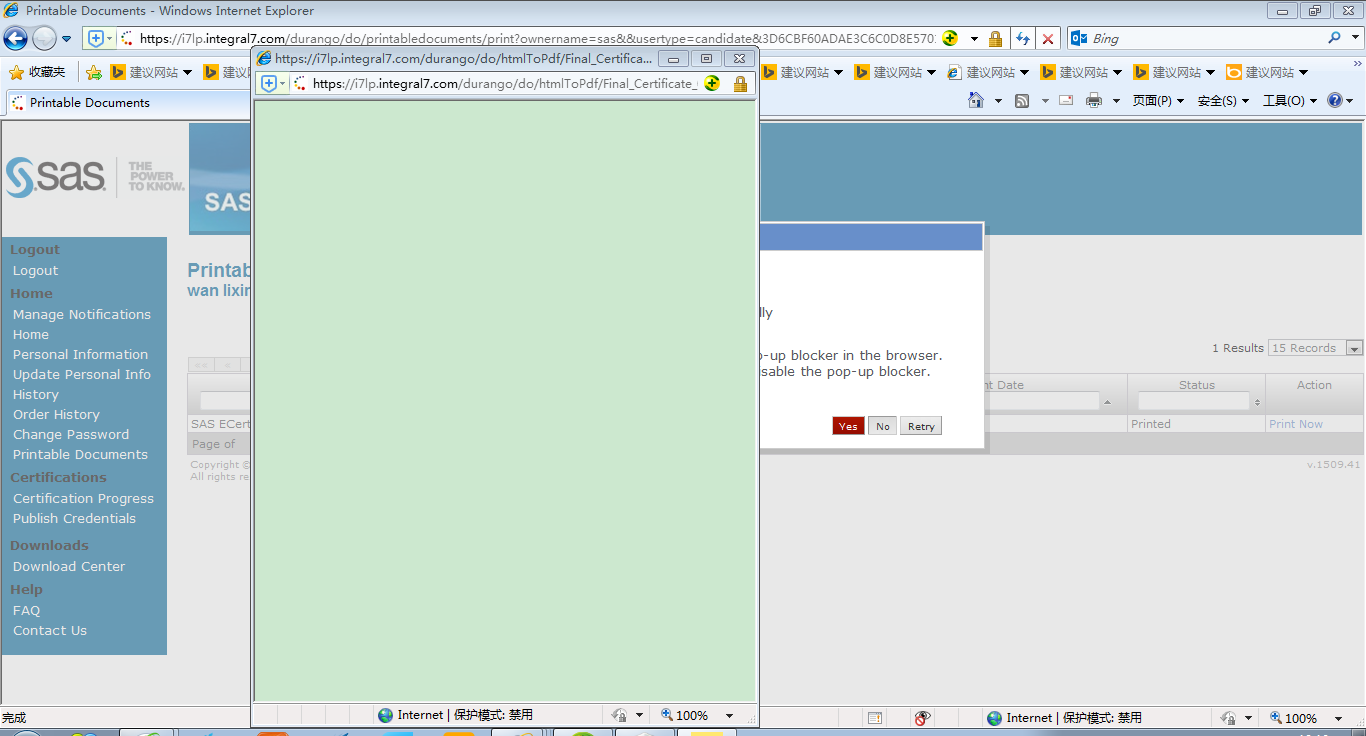The image size is (1366, 736).
Task: Click the Read Mail envelope icon
Action: tap(1066, 100)
